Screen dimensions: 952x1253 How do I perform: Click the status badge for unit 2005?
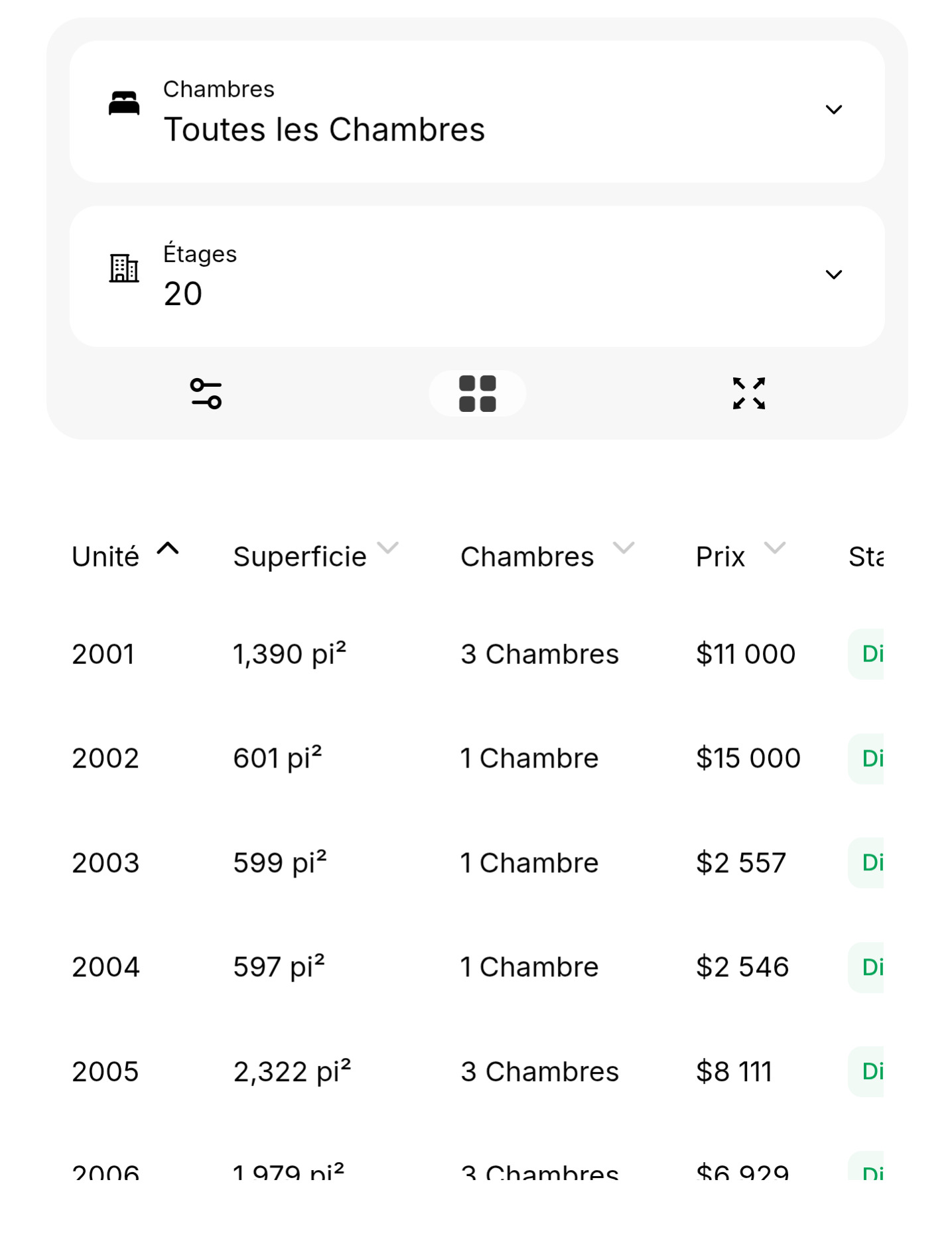(868, 1072)
